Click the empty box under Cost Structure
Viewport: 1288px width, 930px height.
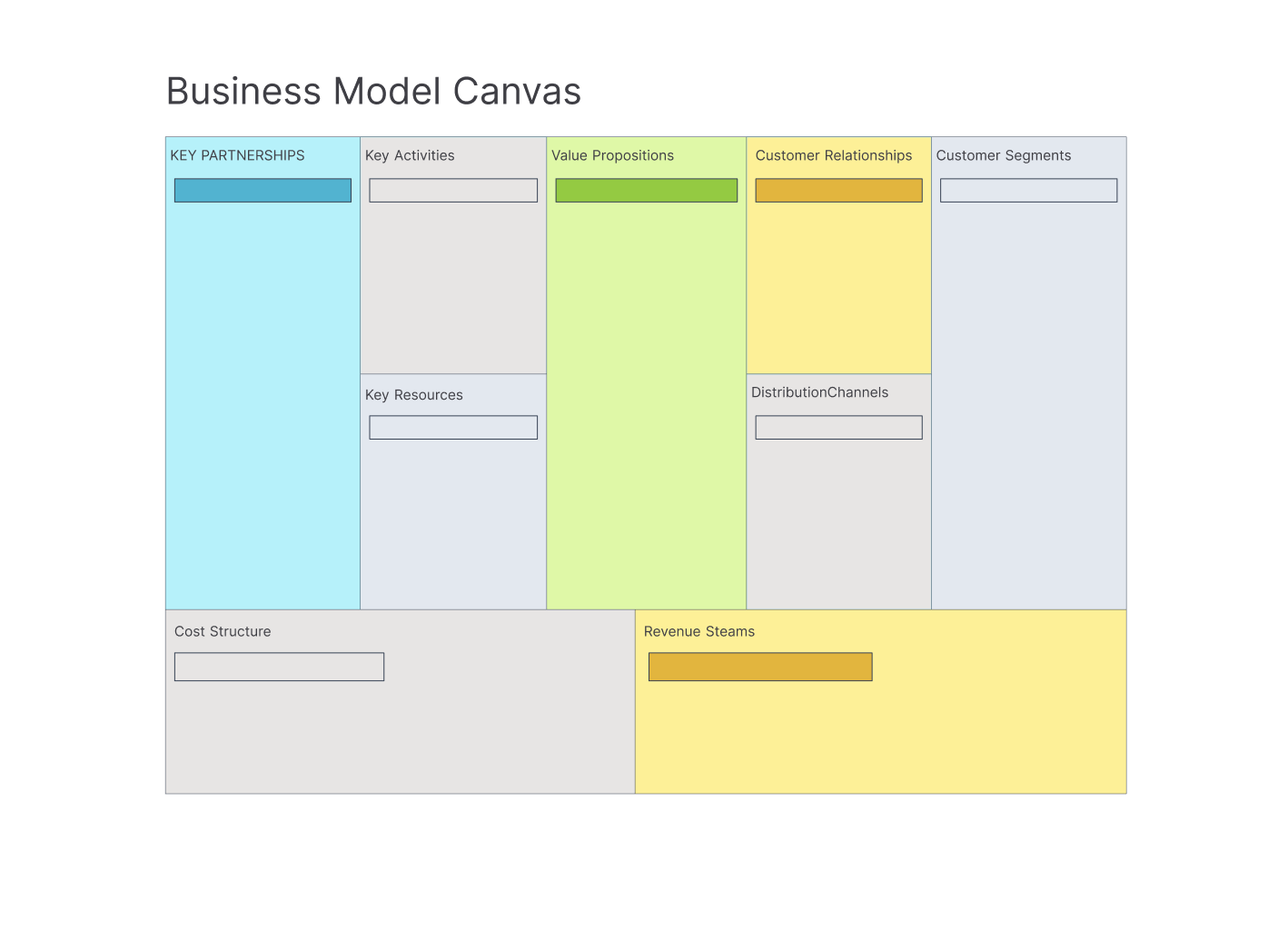(279, 667)
